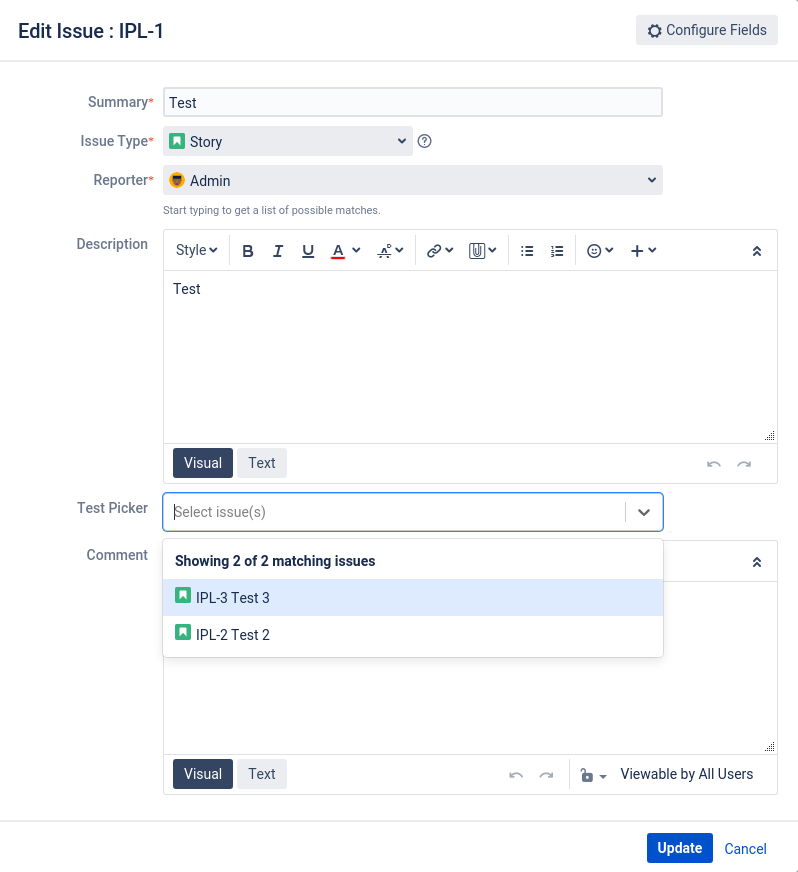
Task: Click 'Showing 2 of 2 matching issues' header
Action: click(x=275, y=561)
